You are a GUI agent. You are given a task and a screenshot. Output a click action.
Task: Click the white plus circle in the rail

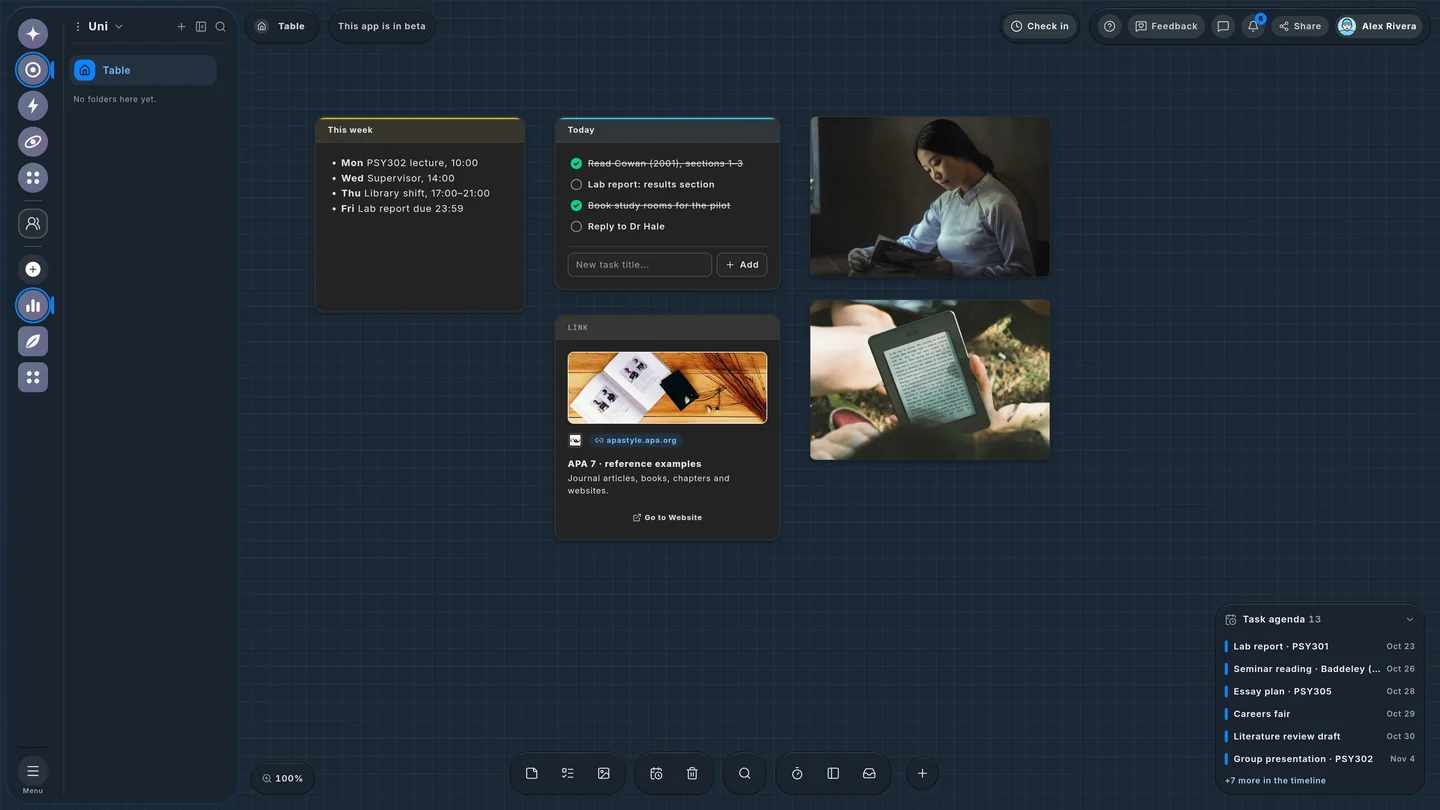(33, 269)
